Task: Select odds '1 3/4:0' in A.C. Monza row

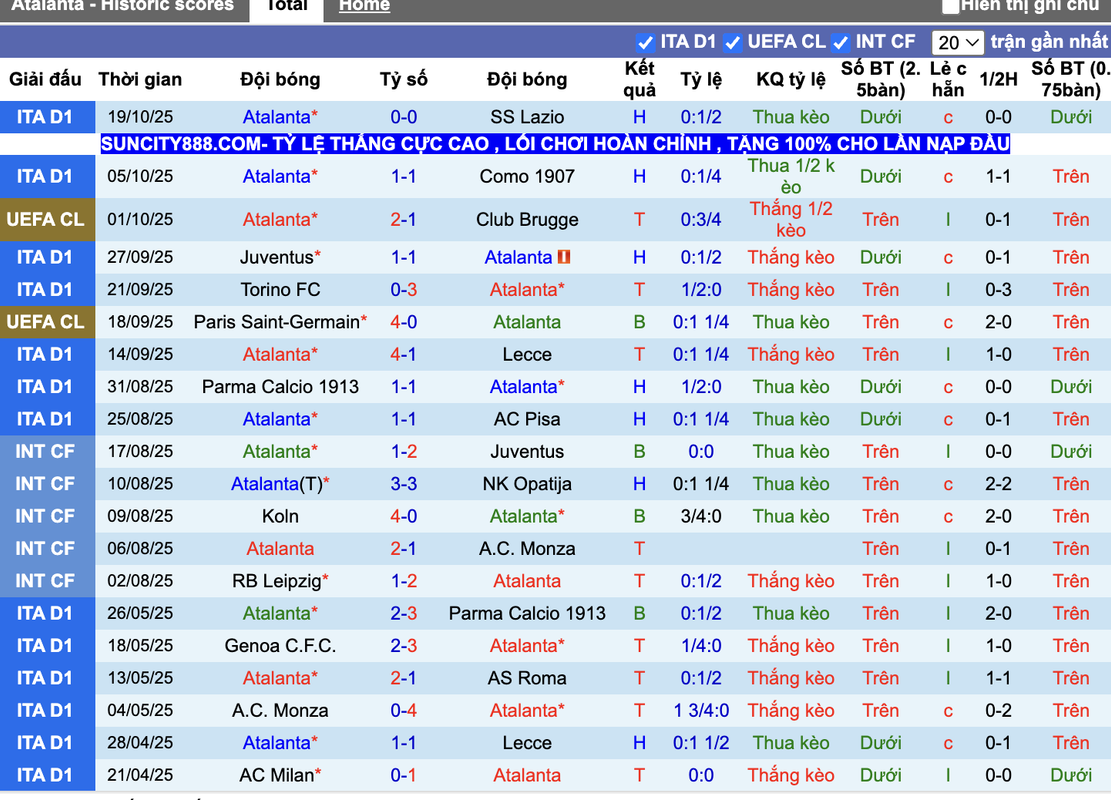Action: point(701,711)
